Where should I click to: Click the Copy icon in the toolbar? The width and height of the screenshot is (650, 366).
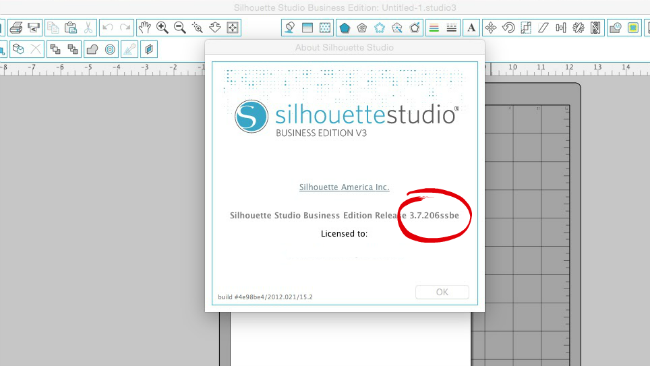point(53,28)
